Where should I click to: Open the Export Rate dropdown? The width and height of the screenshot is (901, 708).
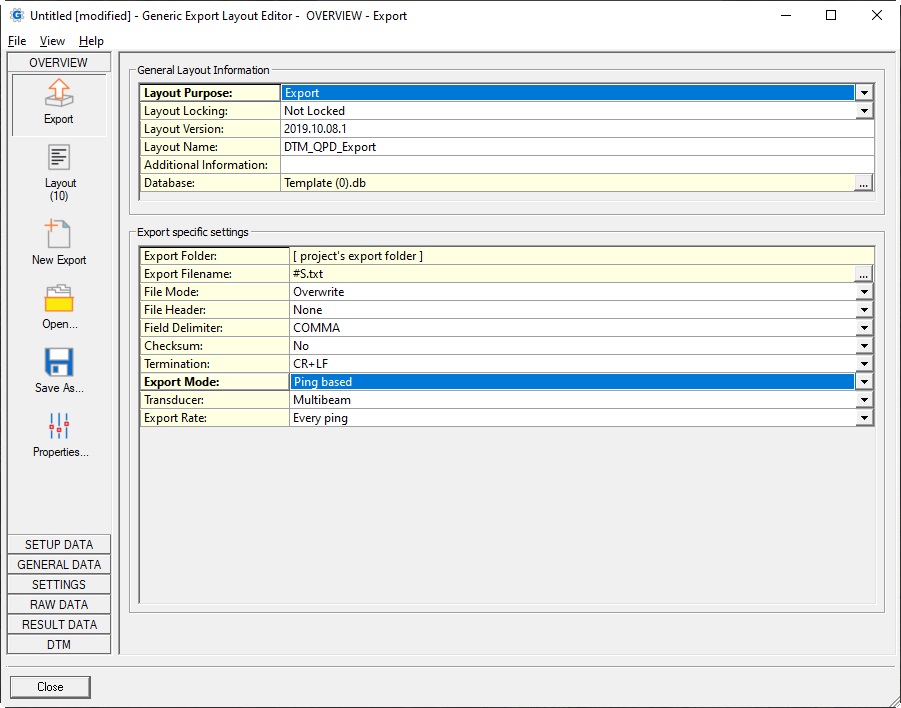click(864, 418)
